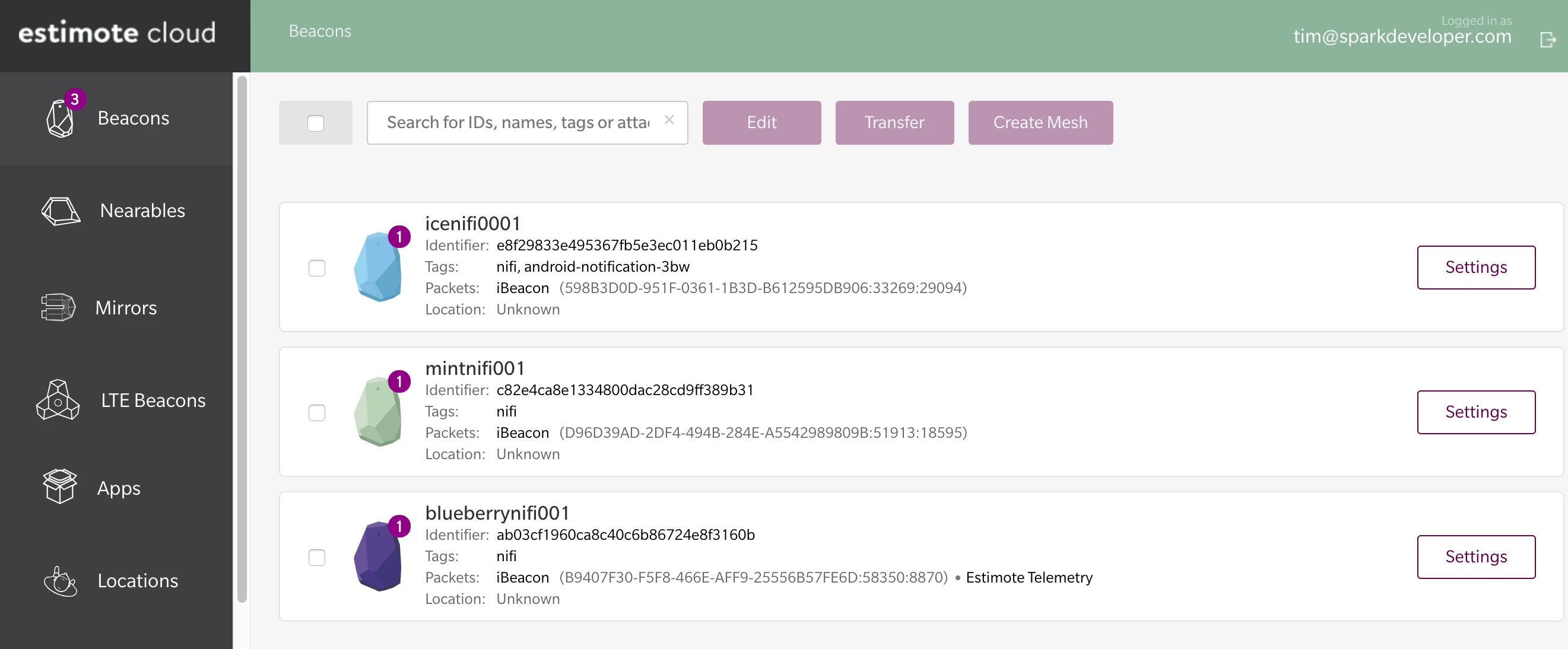Check the icenifi0001 beacon checkbox
This screenshot has width=1568, height=649.
[316, 268]
